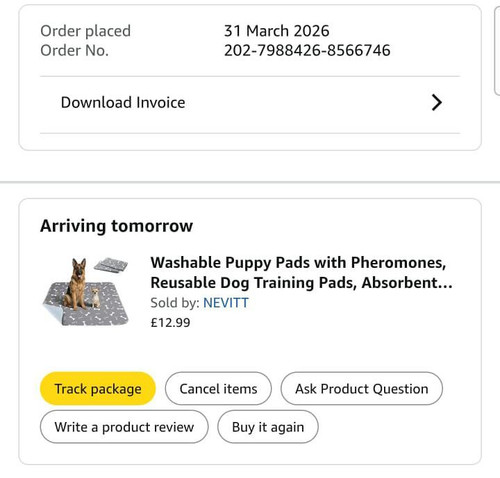Click the Order No. label

74,51
